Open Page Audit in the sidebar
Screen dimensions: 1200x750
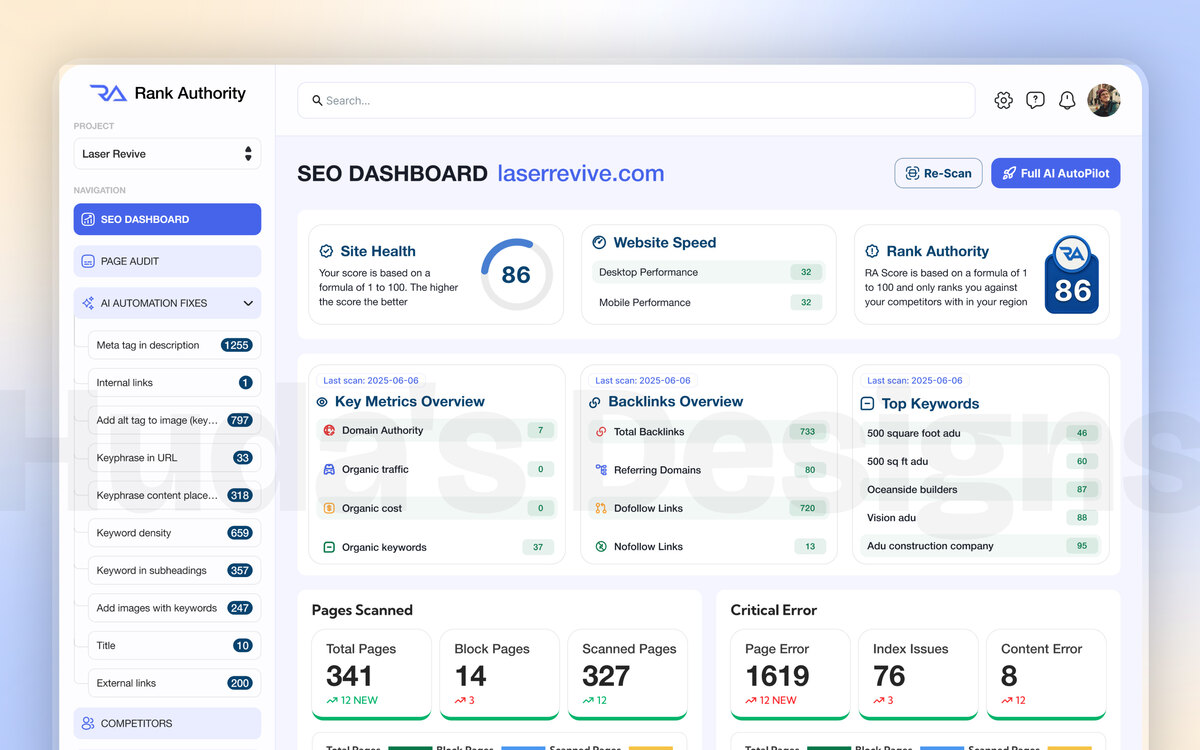pyautogui.click(x=167, y=261)
